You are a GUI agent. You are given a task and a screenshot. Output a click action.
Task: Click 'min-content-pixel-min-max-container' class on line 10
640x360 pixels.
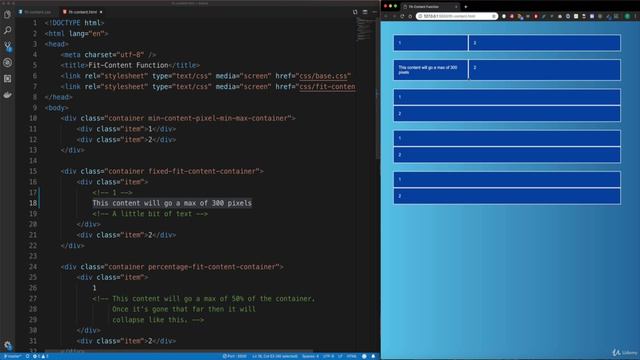point(218,118)
